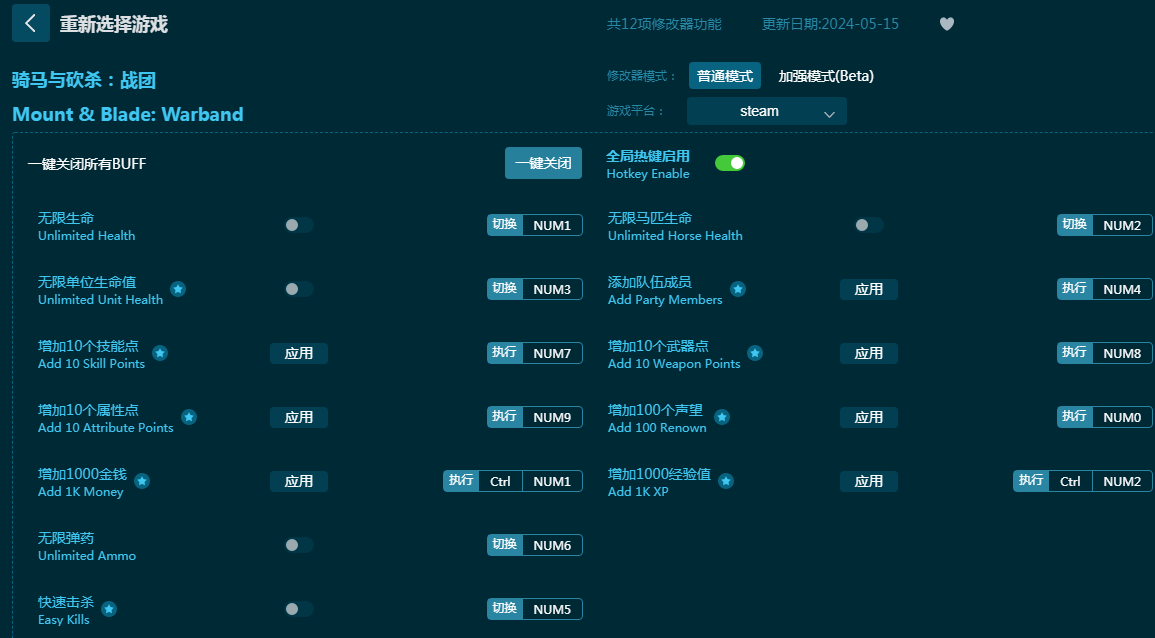Click NUM6 hotkey field for Unlimited Ammo

pos(552,545)
